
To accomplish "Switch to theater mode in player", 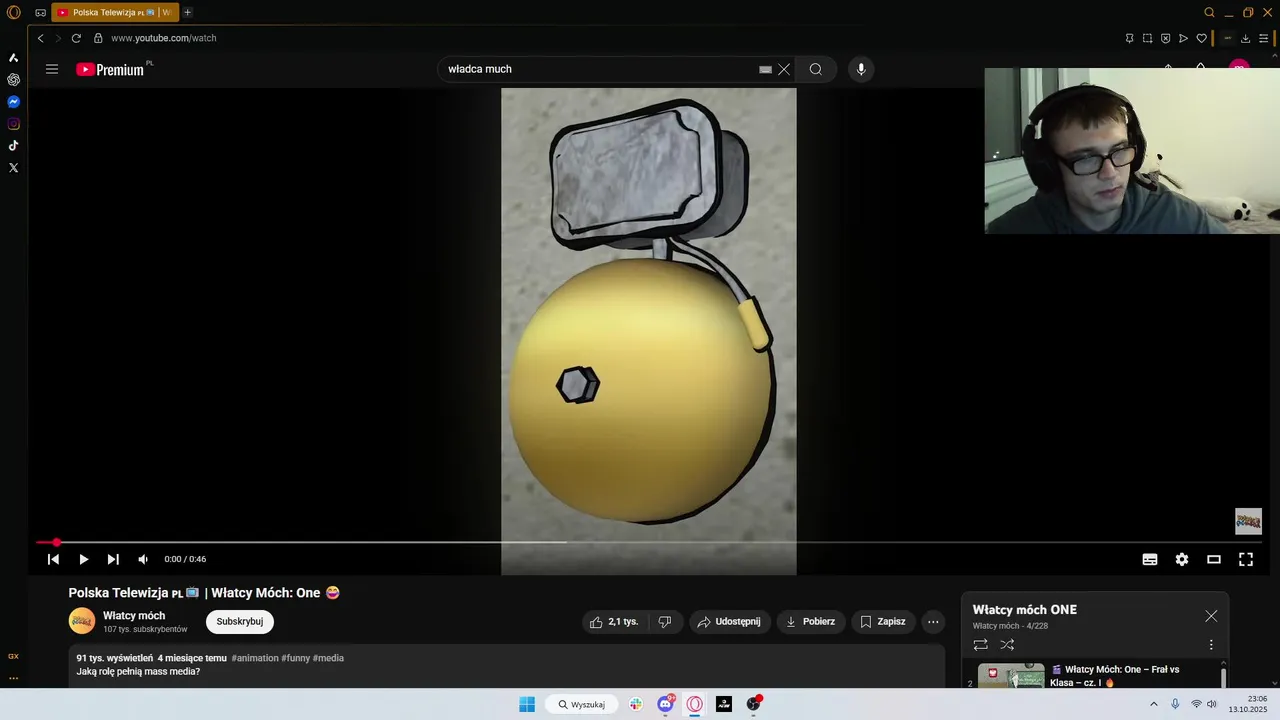I will (1214, 559).
